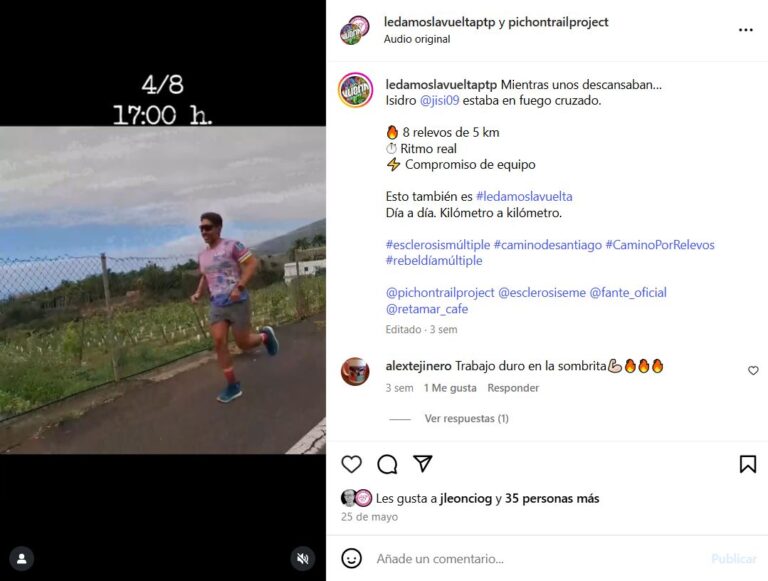This screenshot has height=581, width=768.
Task: Like the post with the heart icon
Action: point(351,464)
